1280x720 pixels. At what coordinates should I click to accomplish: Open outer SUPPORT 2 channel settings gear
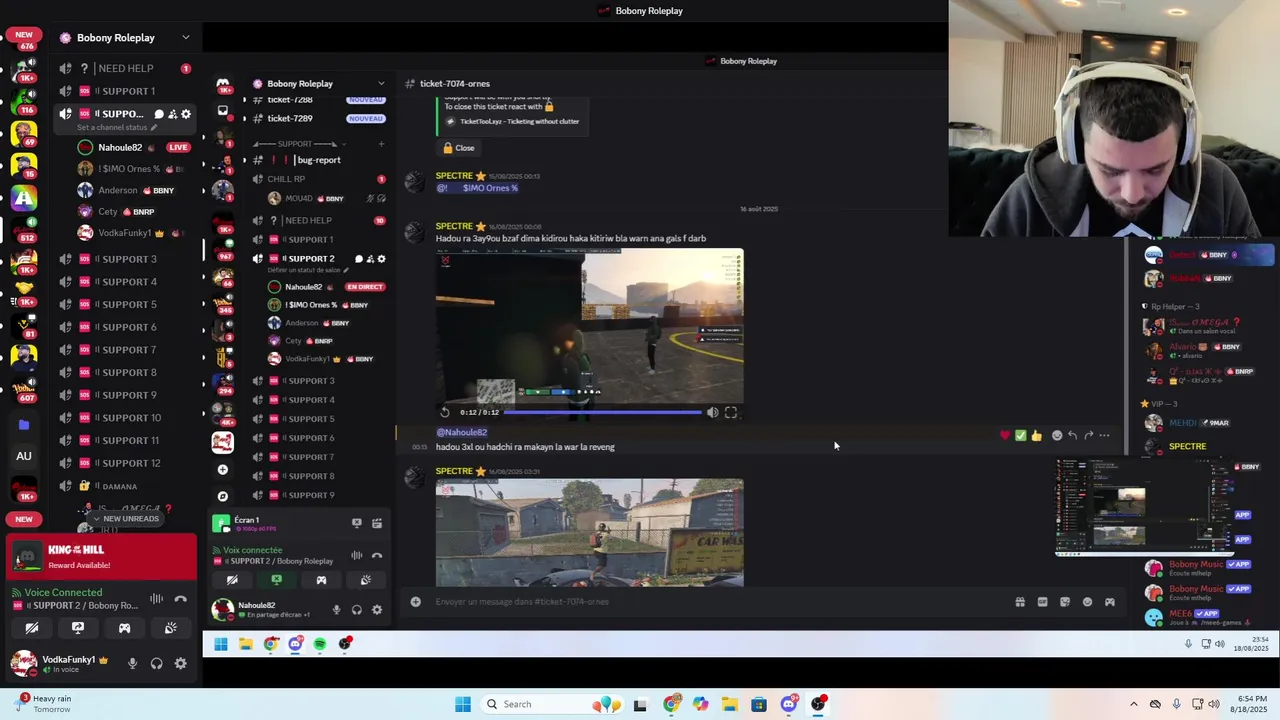[x=186, y=114]
